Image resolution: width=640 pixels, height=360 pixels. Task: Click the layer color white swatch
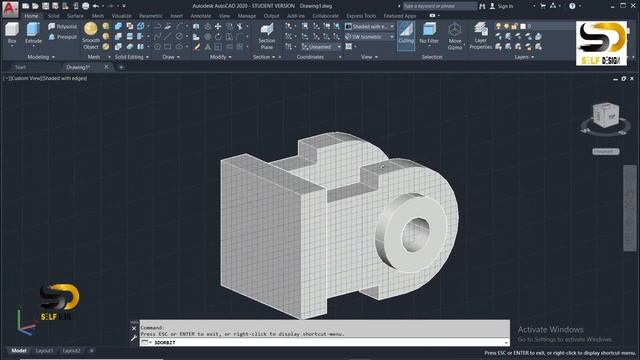tap(523, 26)
